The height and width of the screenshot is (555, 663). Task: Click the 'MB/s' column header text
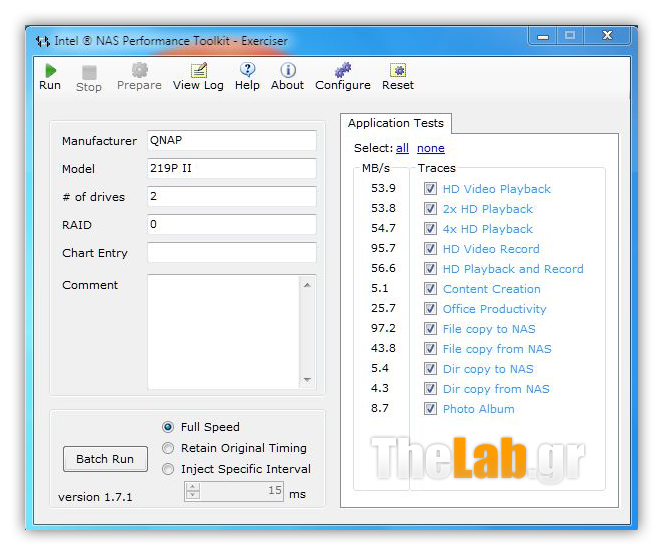coord(376,168)
